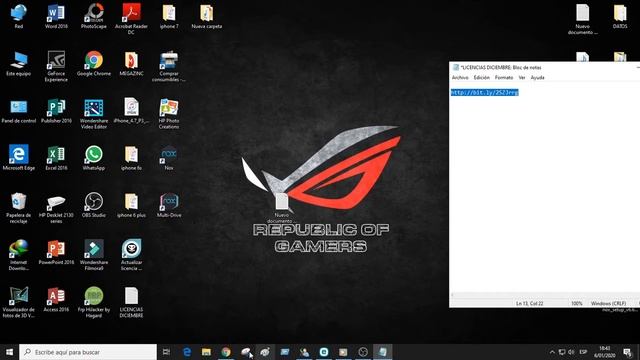Open Formato menu in Bloc de notas

point(504,78)
